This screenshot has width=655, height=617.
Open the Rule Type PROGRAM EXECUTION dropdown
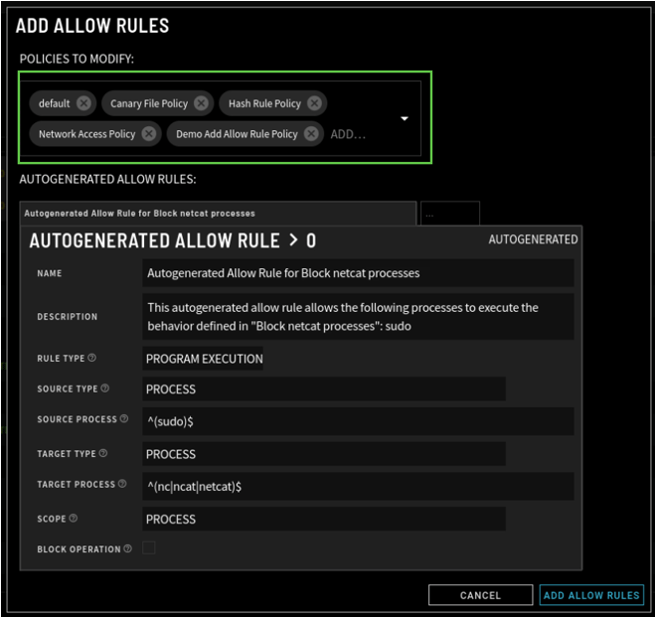tap(203, 358)
